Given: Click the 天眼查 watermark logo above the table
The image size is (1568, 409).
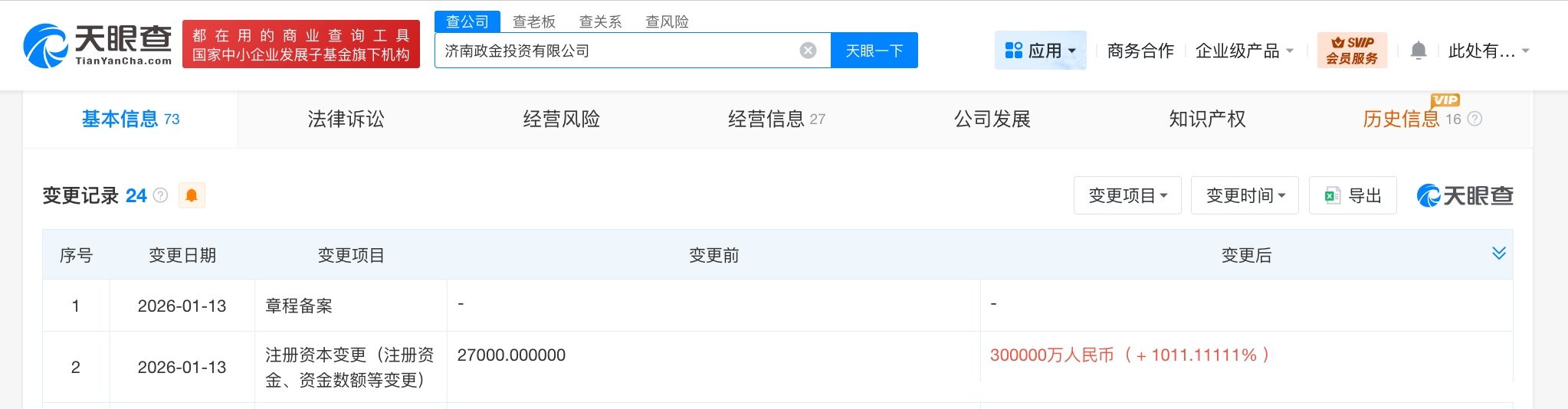Looking at the screenshot, I should [x=1465, y=195].
